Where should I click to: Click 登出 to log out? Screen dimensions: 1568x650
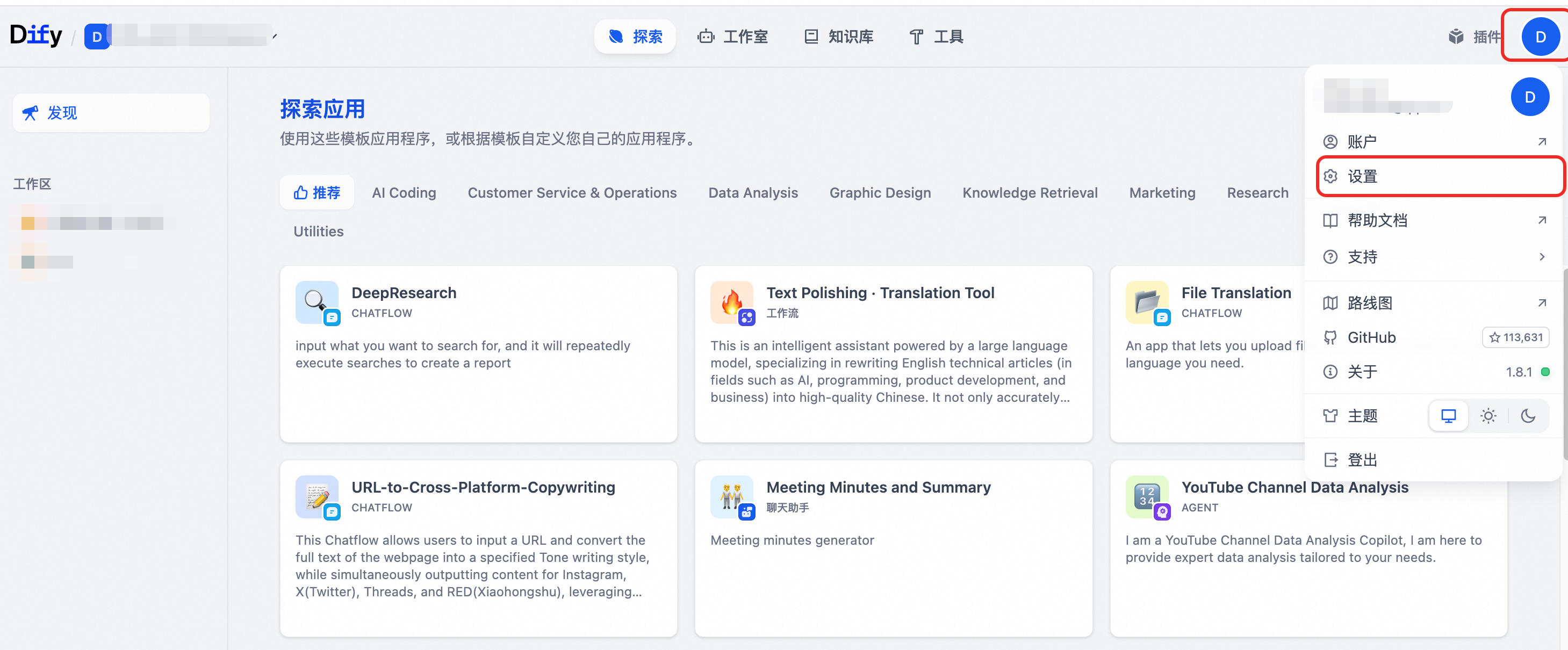1362,459
